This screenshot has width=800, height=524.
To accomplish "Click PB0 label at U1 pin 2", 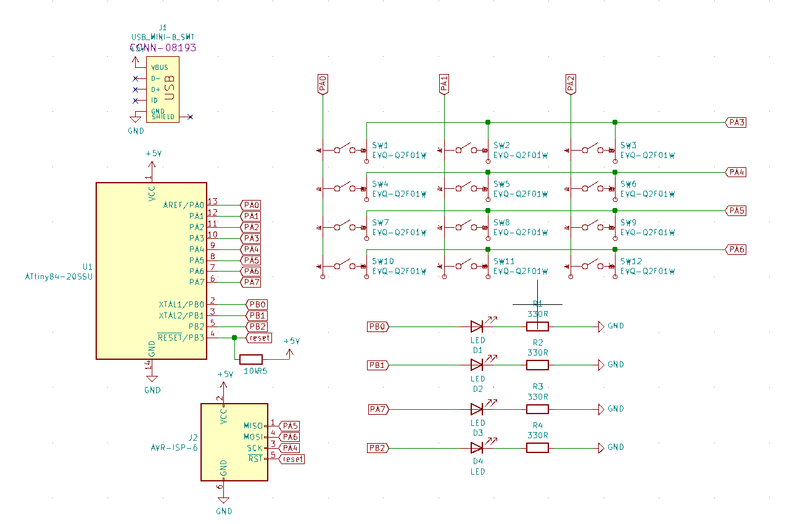I will (x=257, y=304).
